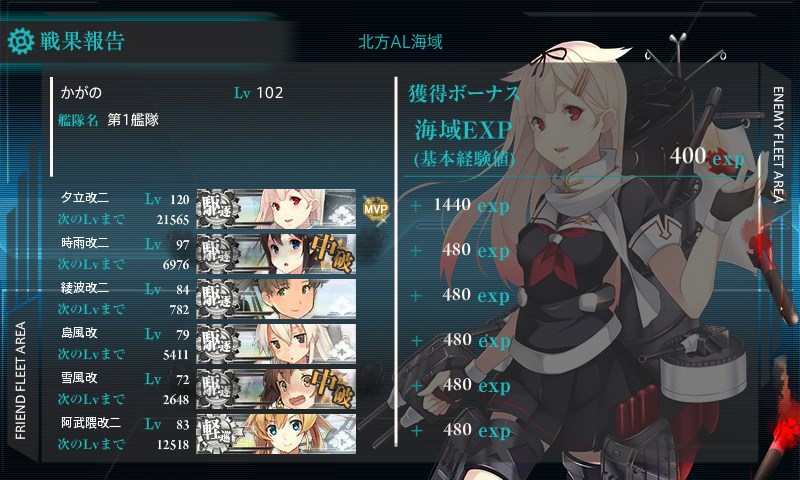The image size is (800, 480).
Task: Select 島風改's portrait banner
Action: [276, 343]
